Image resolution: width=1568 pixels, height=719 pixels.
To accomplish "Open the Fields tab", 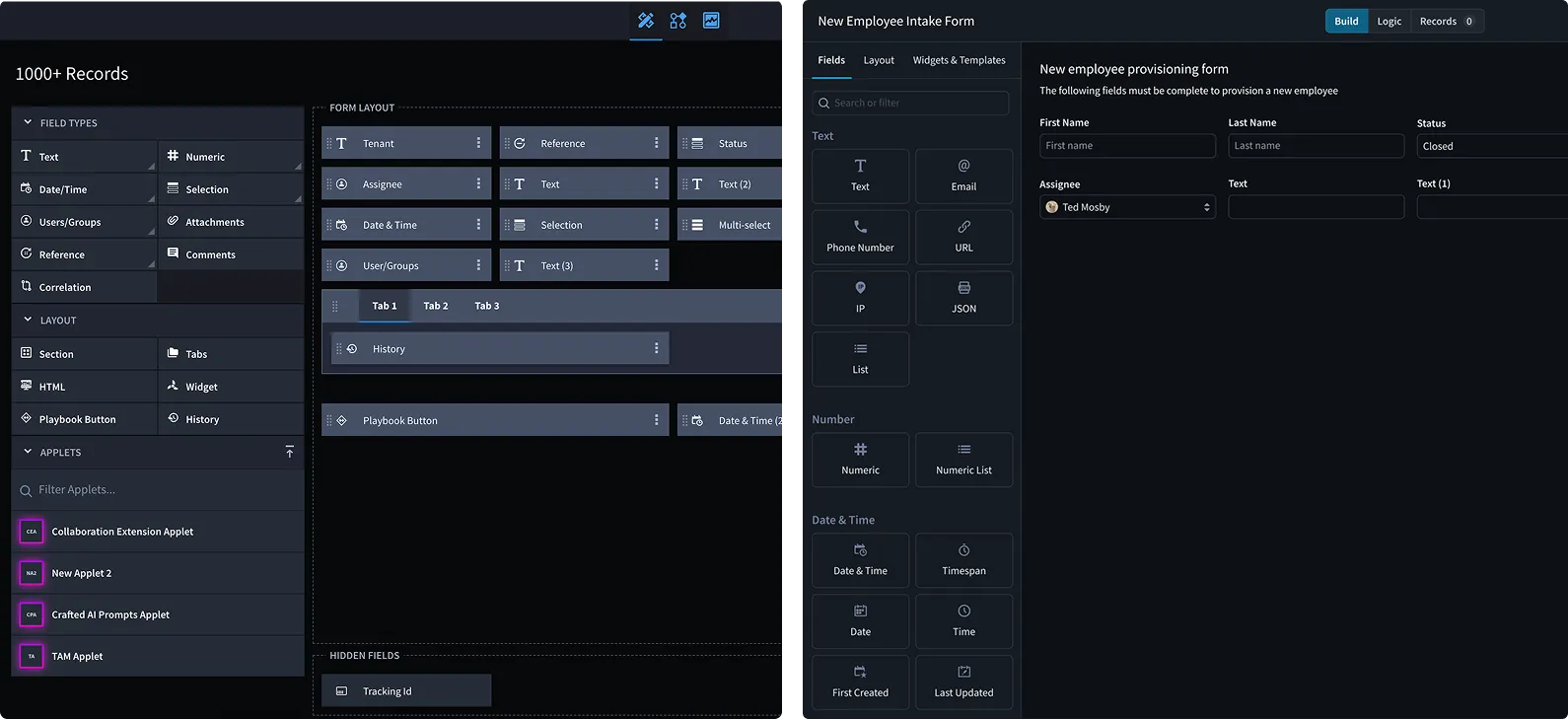I will pyautogui.click(x=831, y=60).
